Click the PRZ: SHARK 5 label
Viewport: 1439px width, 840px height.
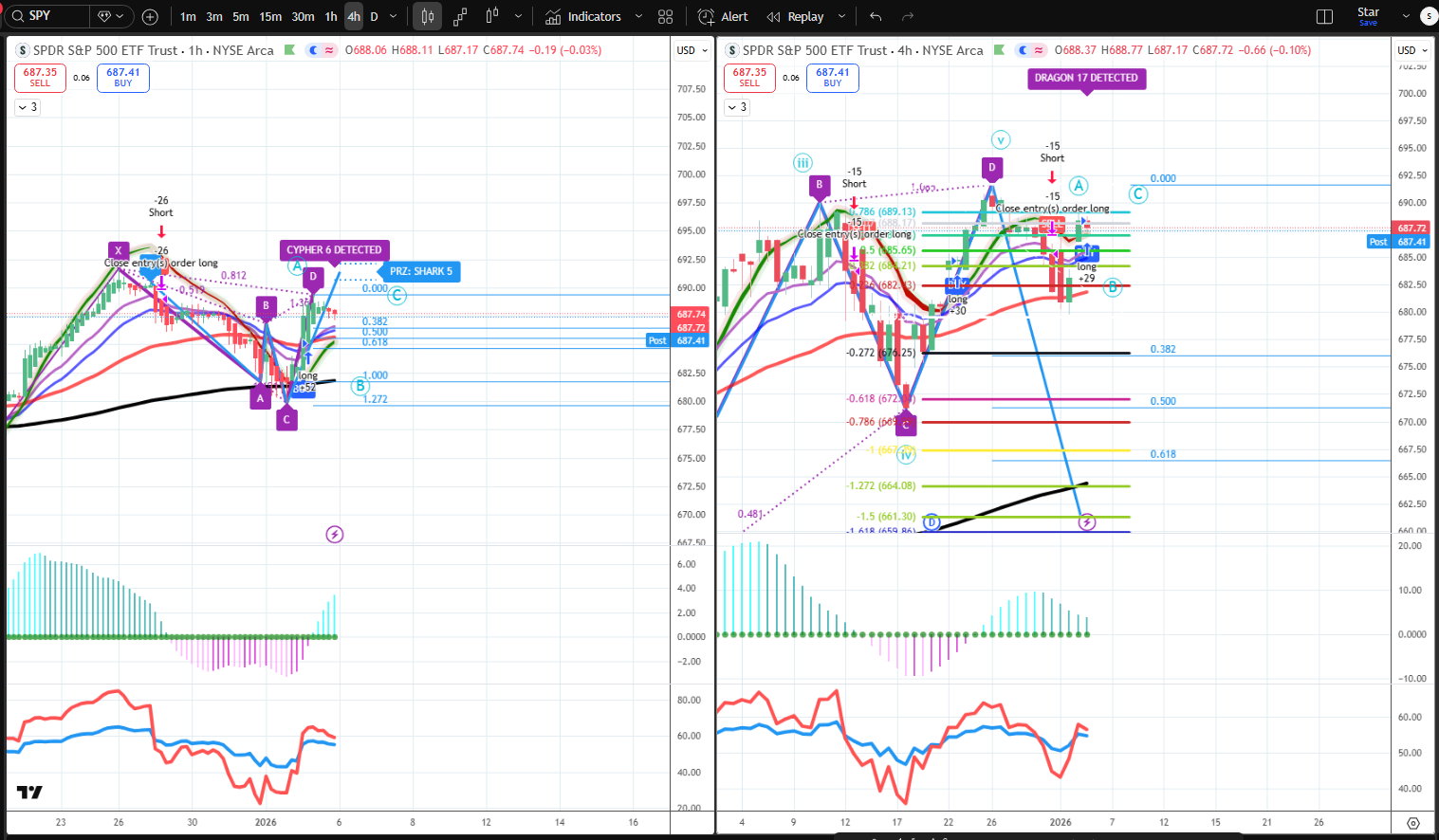pyautogui.click(x=421, y=271)
